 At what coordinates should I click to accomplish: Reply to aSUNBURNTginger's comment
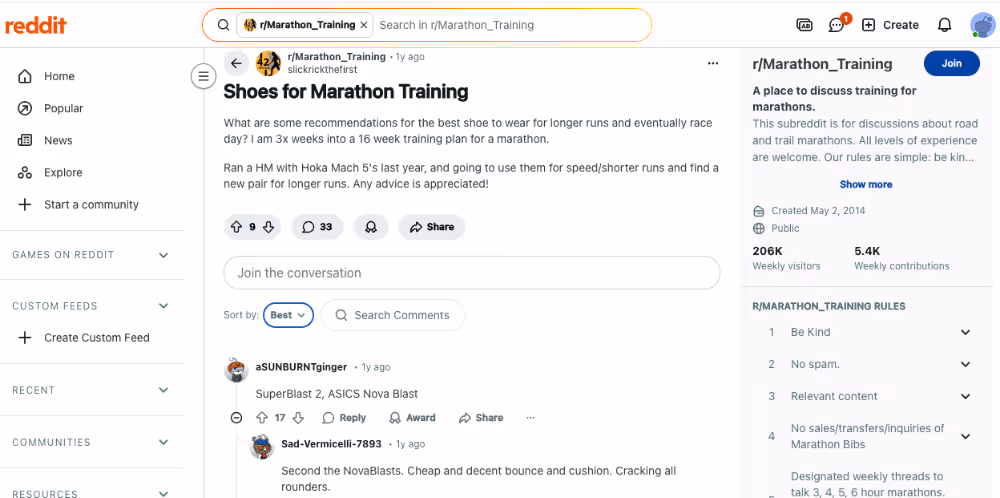pos(344,418)
